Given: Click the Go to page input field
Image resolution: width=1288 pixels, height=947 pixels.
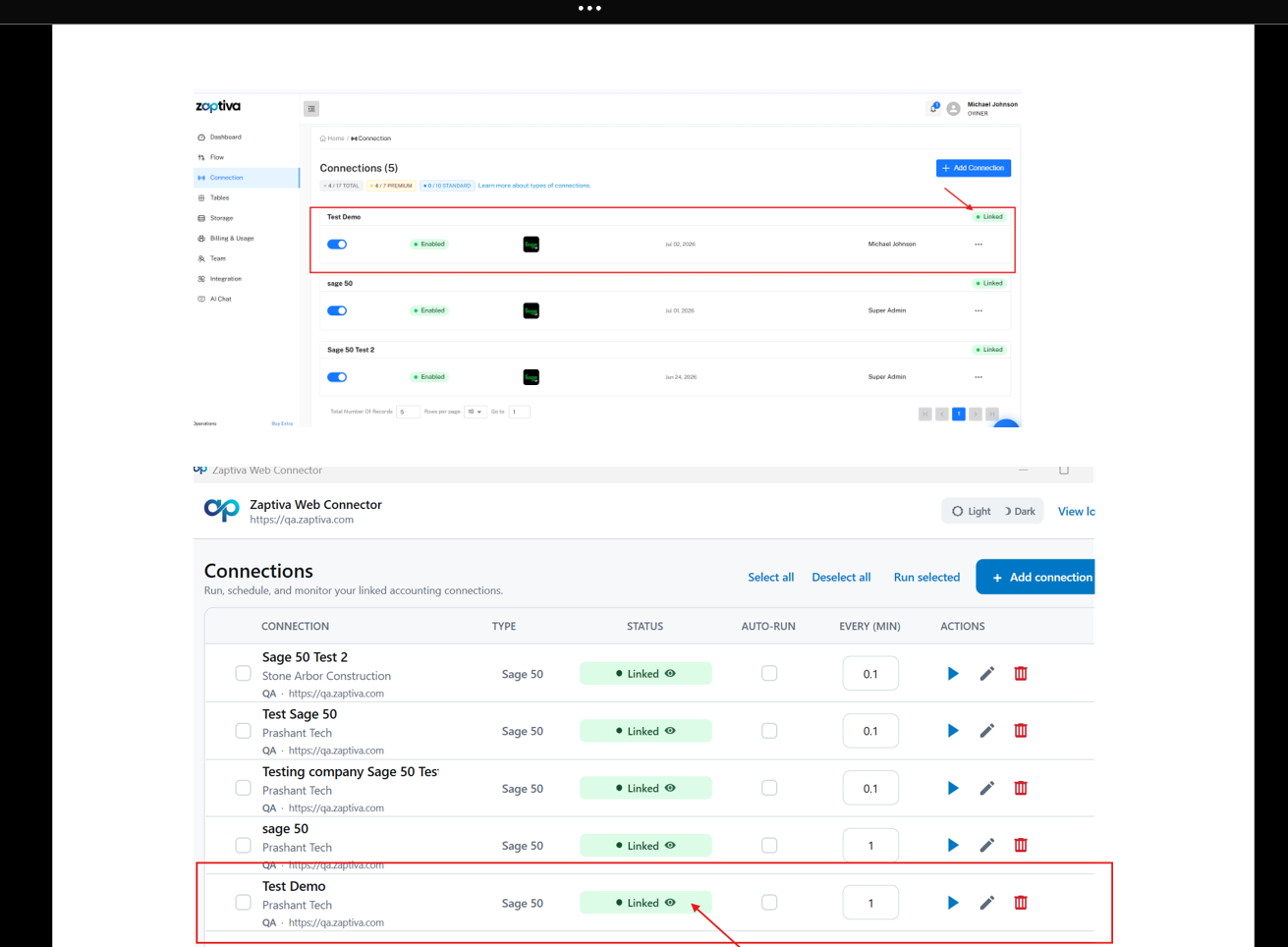Looking at the screenshot, I should pos(520,412).
